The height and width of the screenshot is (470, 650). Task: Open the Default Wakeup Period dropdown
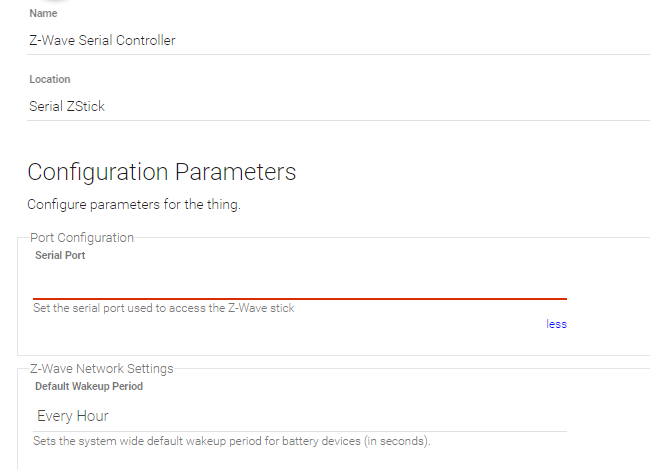pos(300,416)
